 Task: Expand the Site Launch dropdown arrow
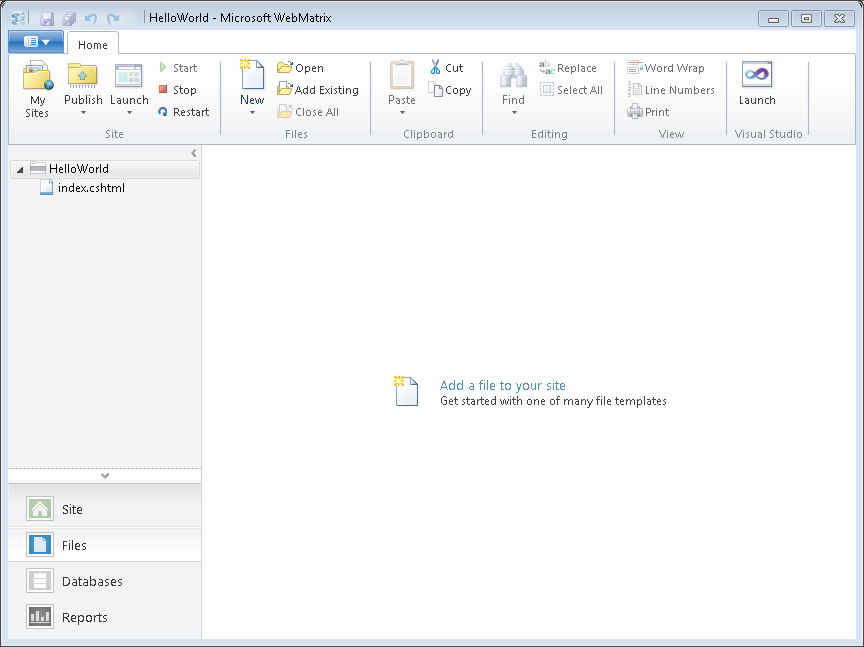point(129,113)
